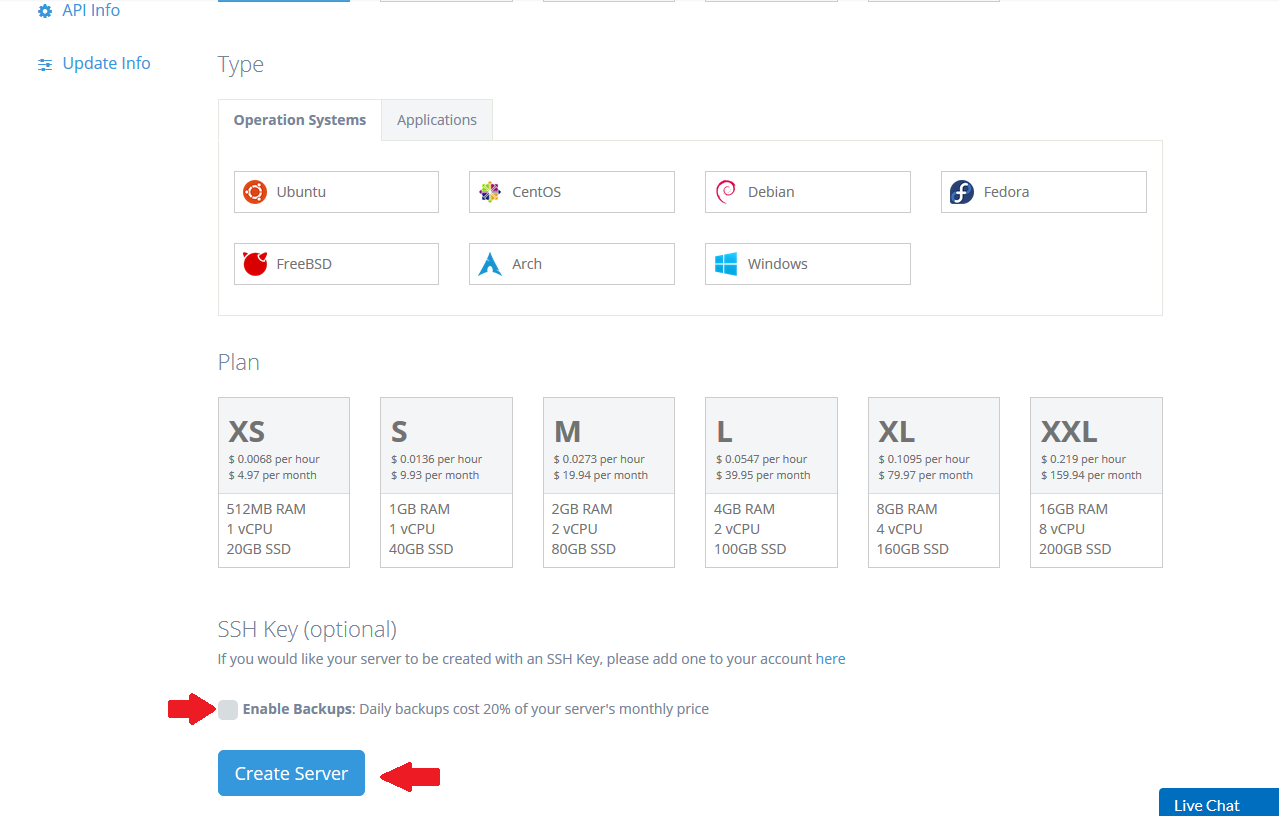
Task: Click the Debian swirl logo icon
Action: tap(726, 192)
